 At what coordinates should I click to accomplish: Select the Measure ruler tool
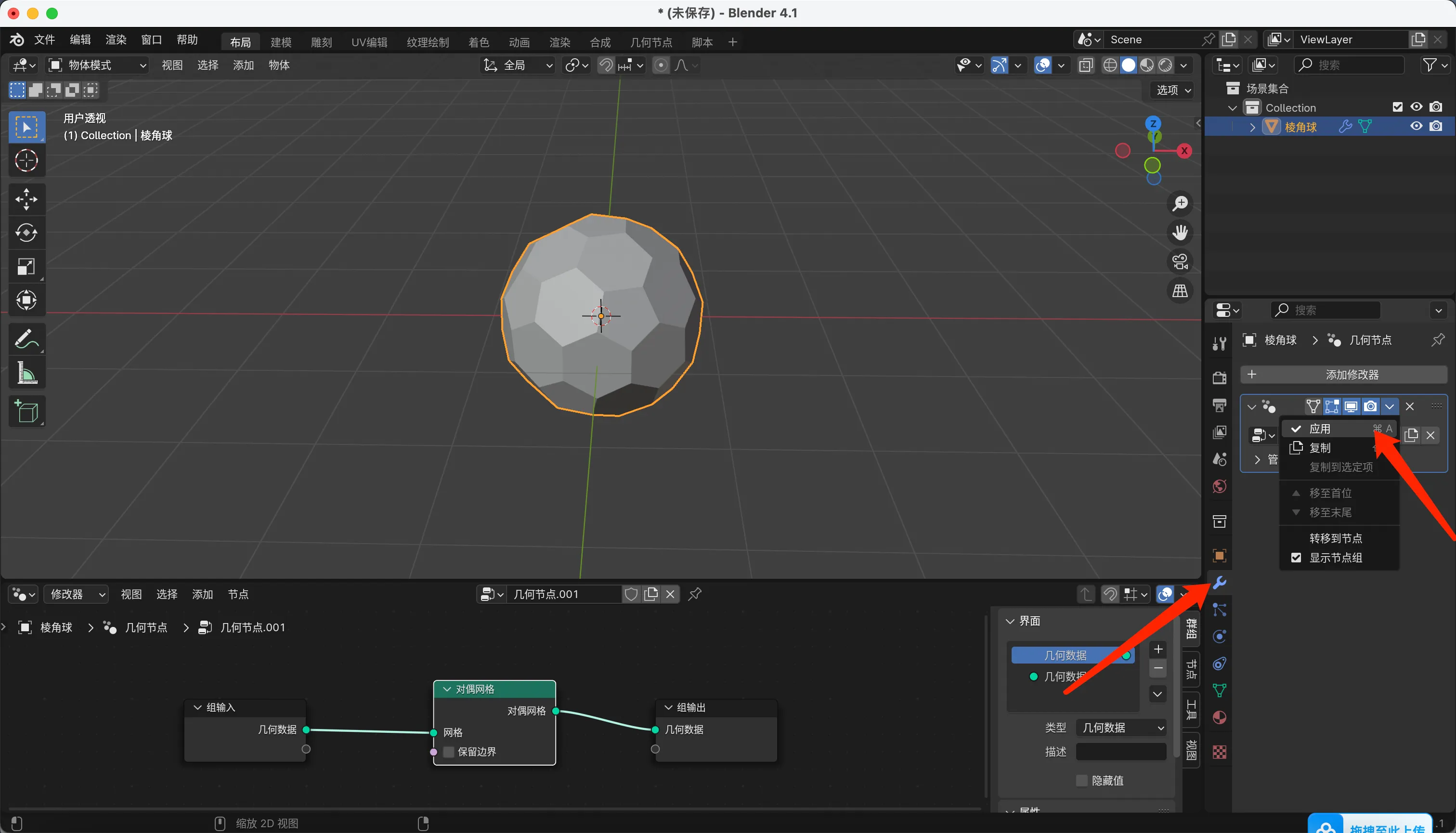click(26, 373)
